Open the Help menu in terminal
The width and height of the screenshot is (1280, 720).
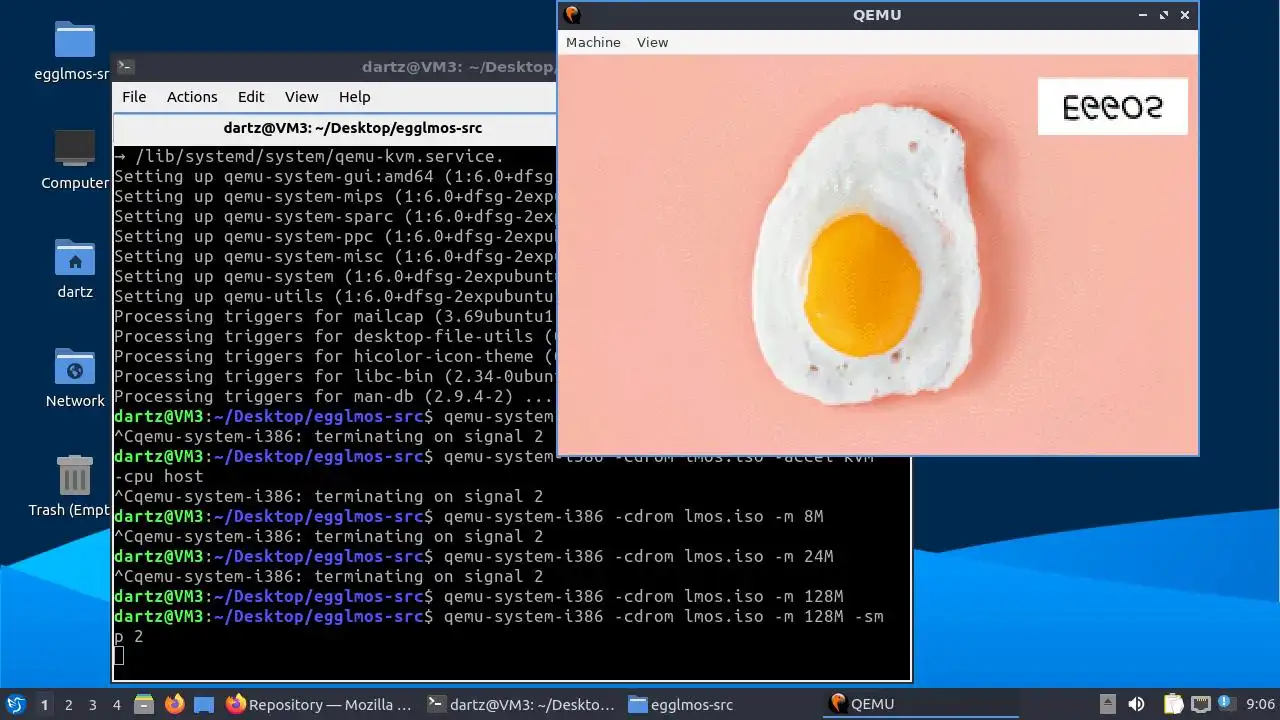[x=354, y=97]
